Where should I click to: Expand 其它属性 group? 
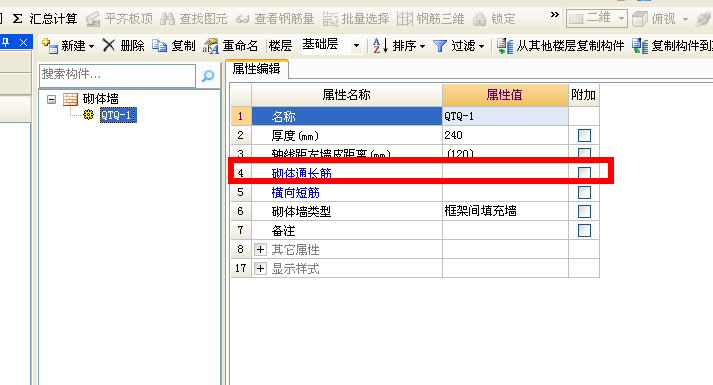[260, 250]
